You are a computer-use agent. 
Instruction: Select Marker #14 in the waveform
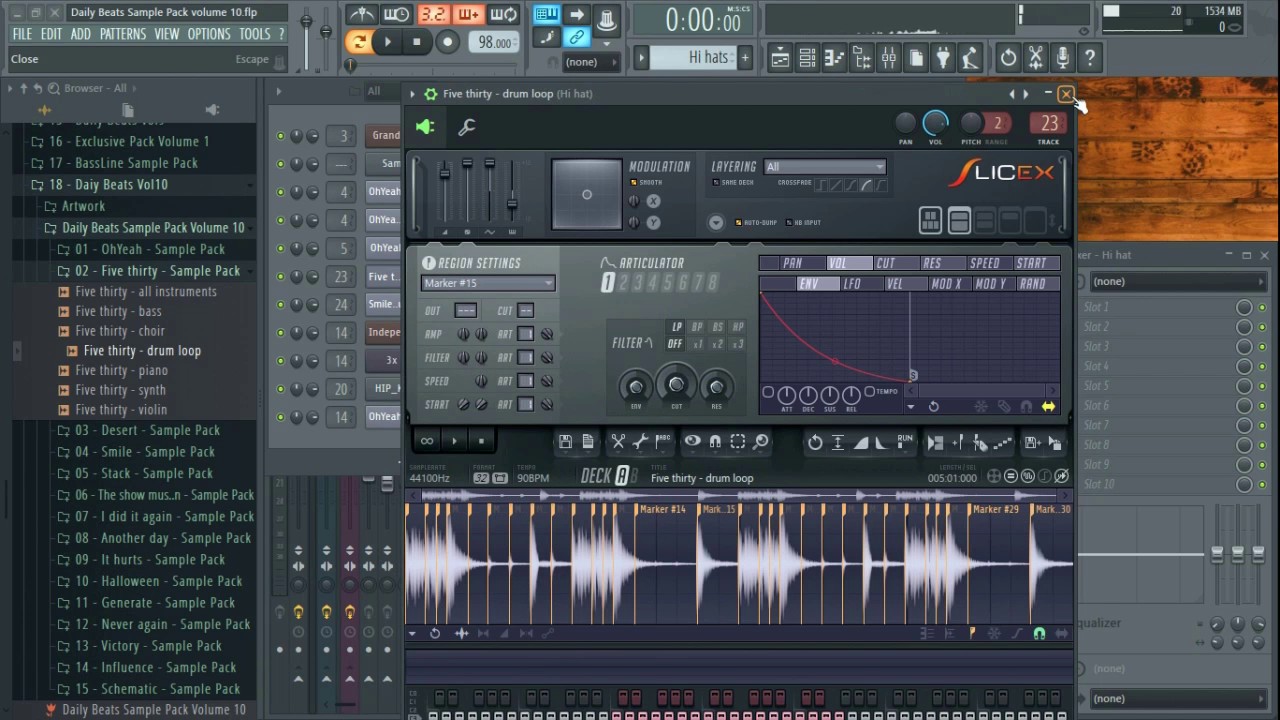tap(661, 509)
